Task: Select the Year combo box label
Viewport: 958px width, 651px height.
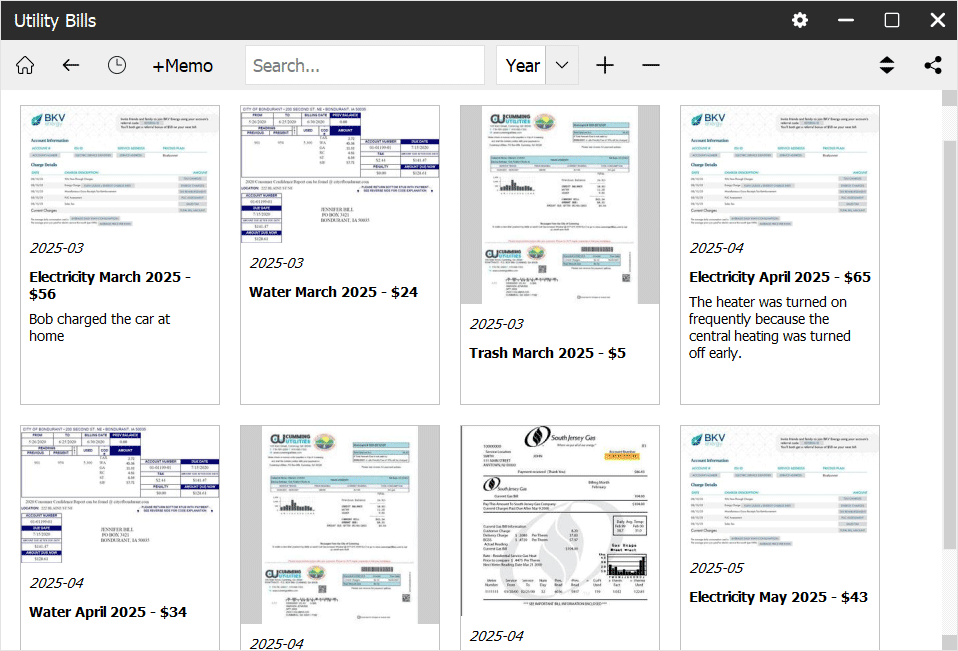Action: (x=522, y=65)
